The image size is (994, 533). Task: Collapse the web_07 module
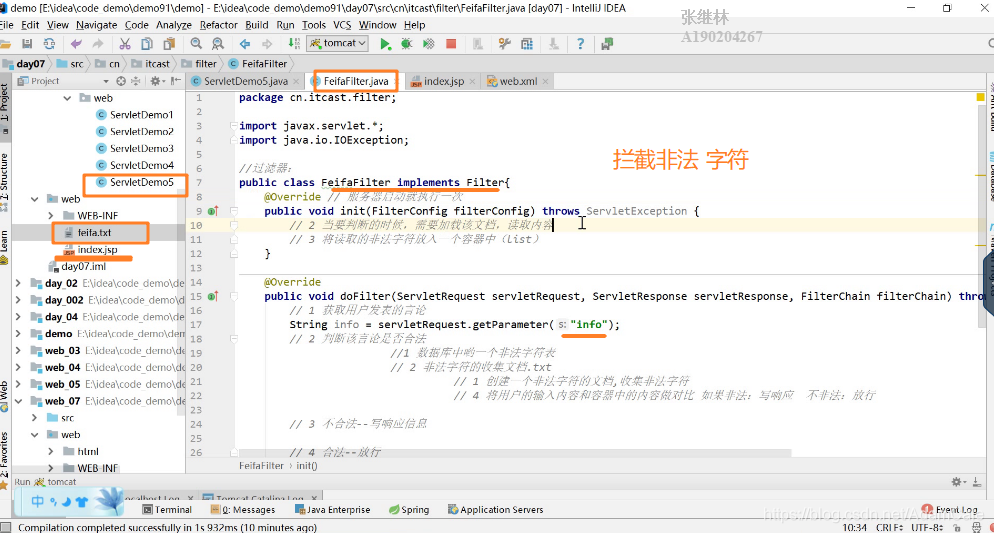(x=18, y=401)
